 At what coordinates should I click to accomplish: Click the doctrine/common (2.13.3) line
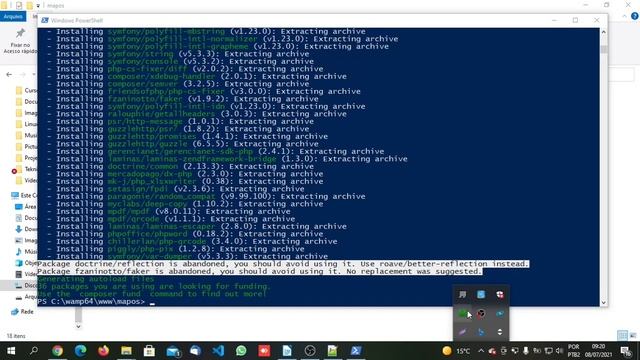180,166
